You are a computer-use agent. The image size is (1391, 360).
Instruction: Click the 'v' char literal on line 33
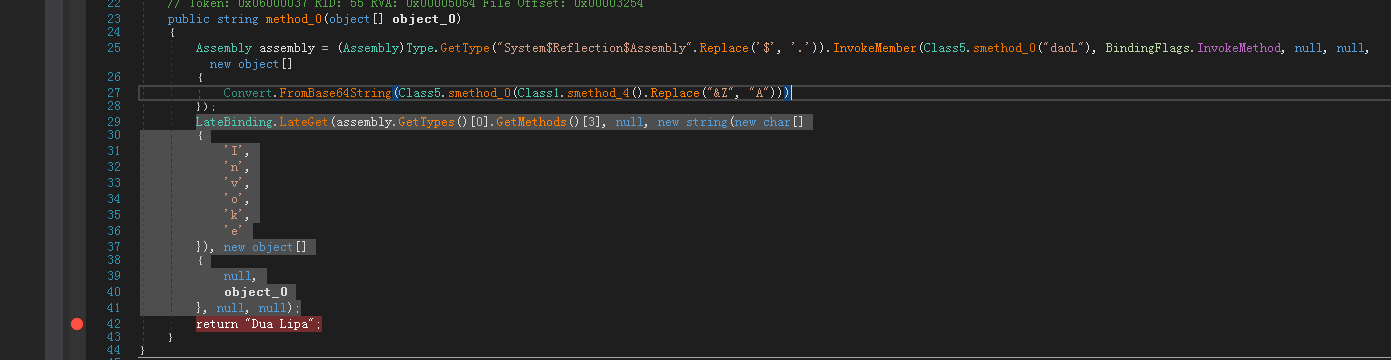point(234,182)
